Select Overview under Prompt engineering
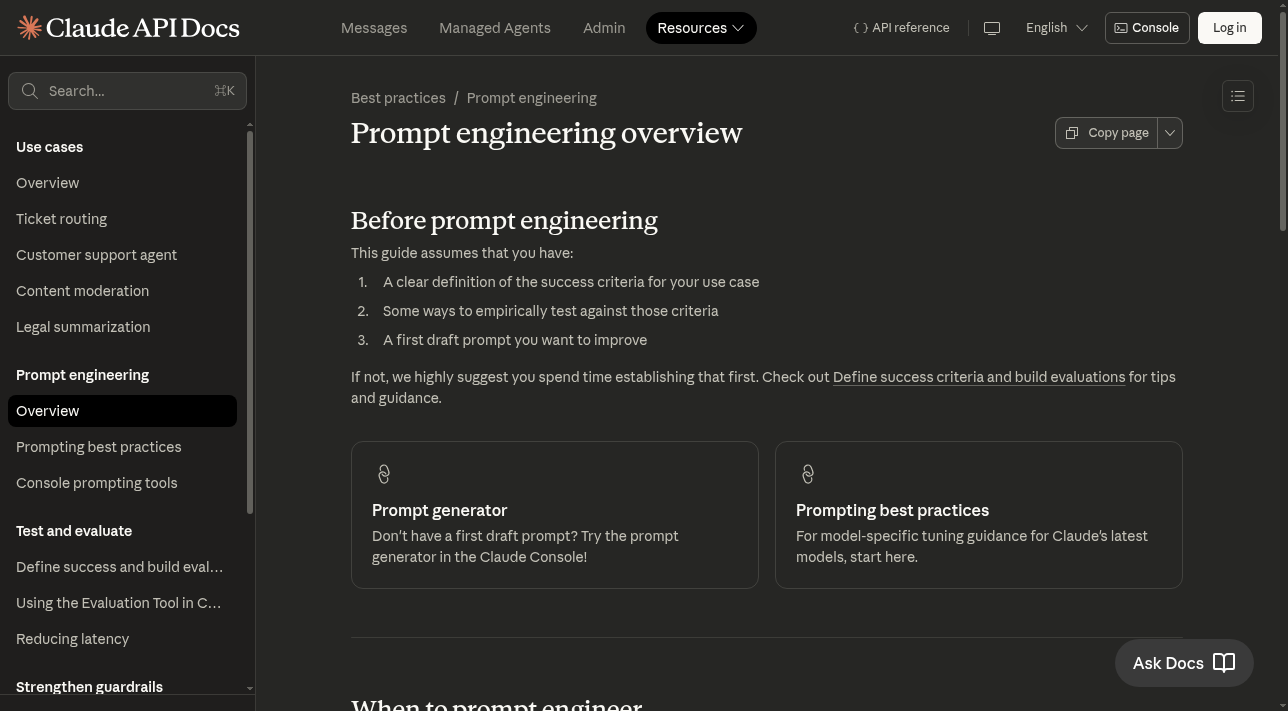 click(x=122, y=411)
